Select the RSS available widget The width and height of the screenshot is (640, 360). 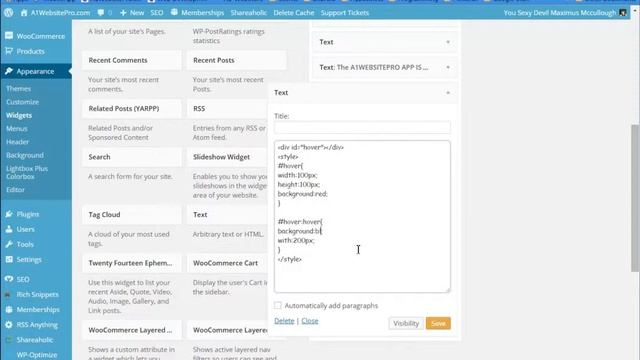pyautogui.click(x=227, y=109)
